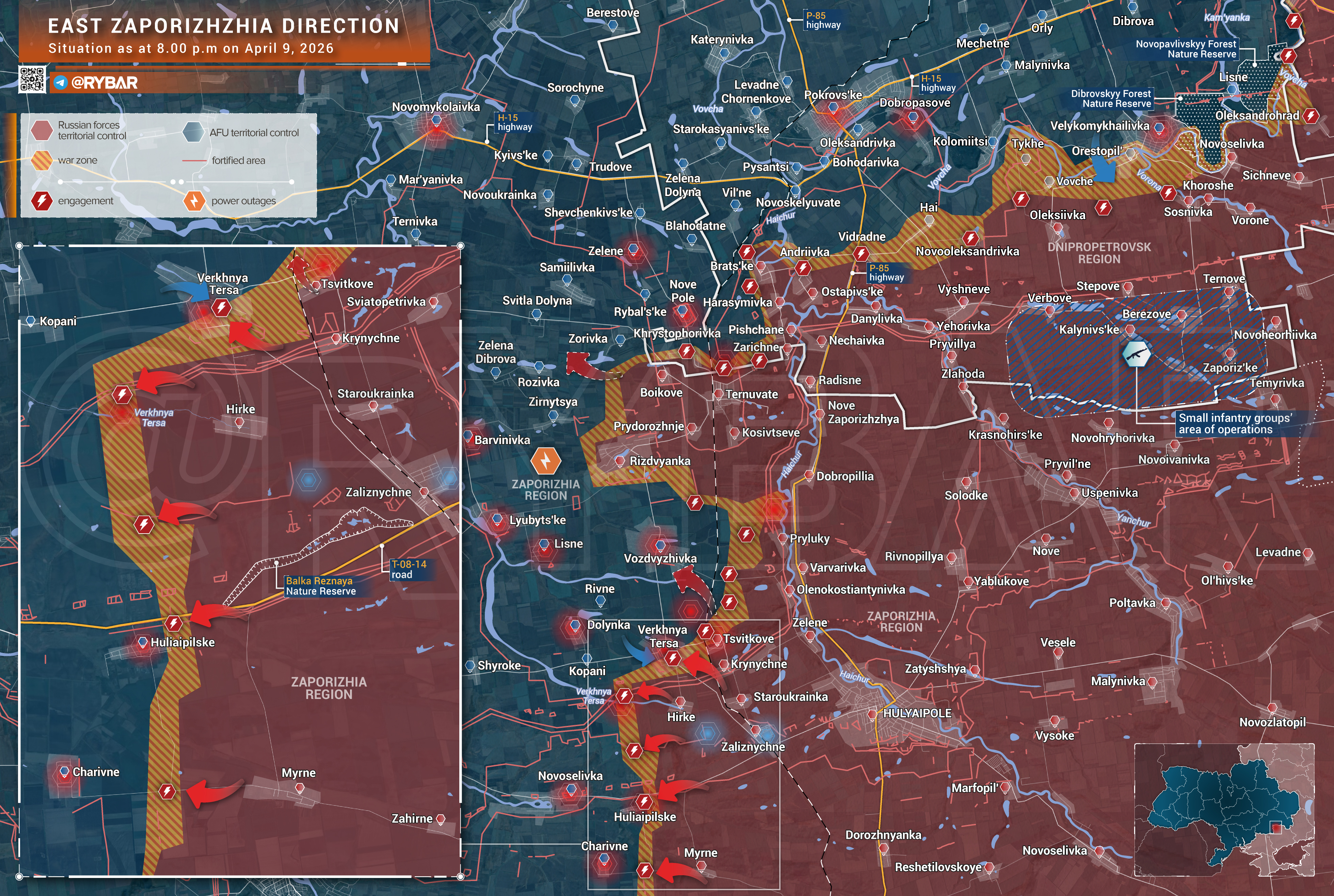Image resolution: width=1334 pixels, height=896 pixels.
Task: Click the Small infantry groups' area label
Action: click(1235, 423)
